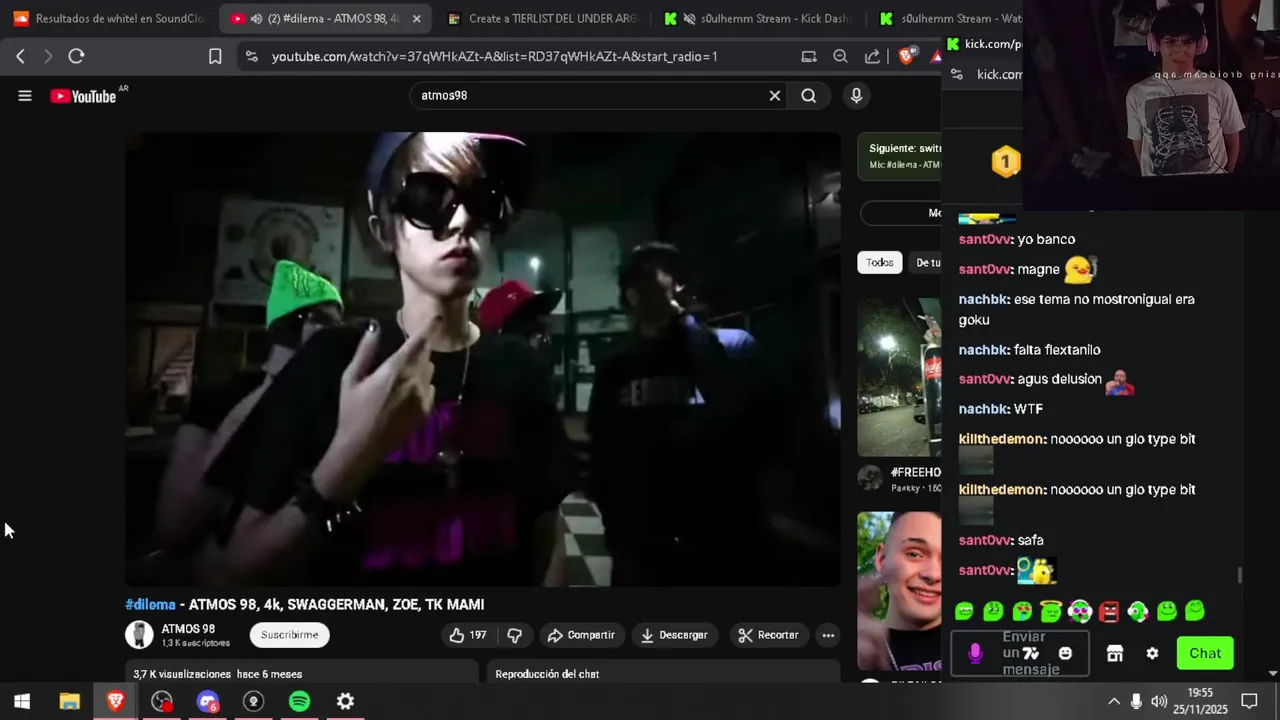Screen dimensions: 1280x720
Task: Pick the red angry emote in quick bar
Action: pyautogui.click(x=1109, y=611)
